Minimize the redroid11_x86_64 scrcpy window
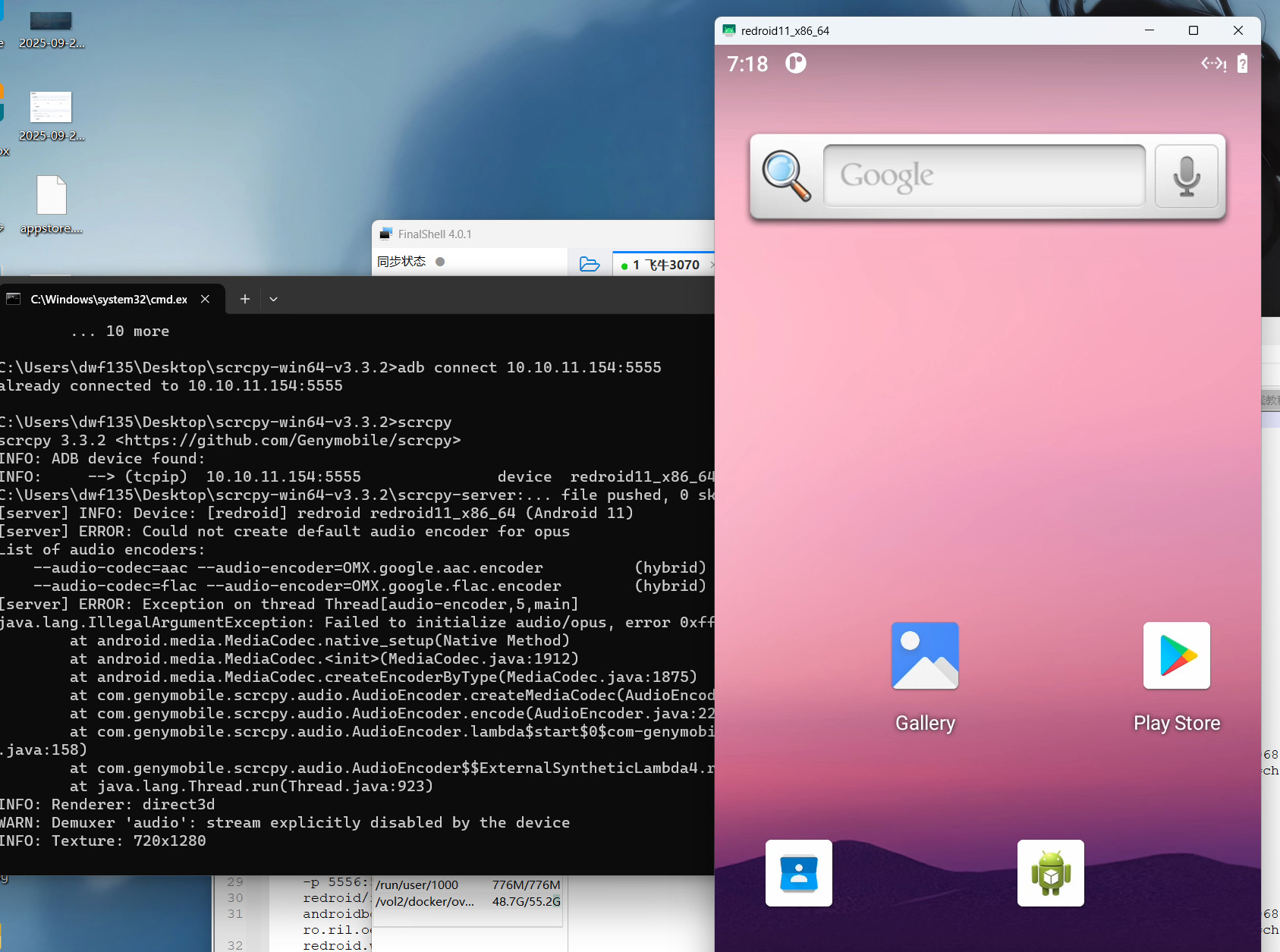 click(1149, 30)
